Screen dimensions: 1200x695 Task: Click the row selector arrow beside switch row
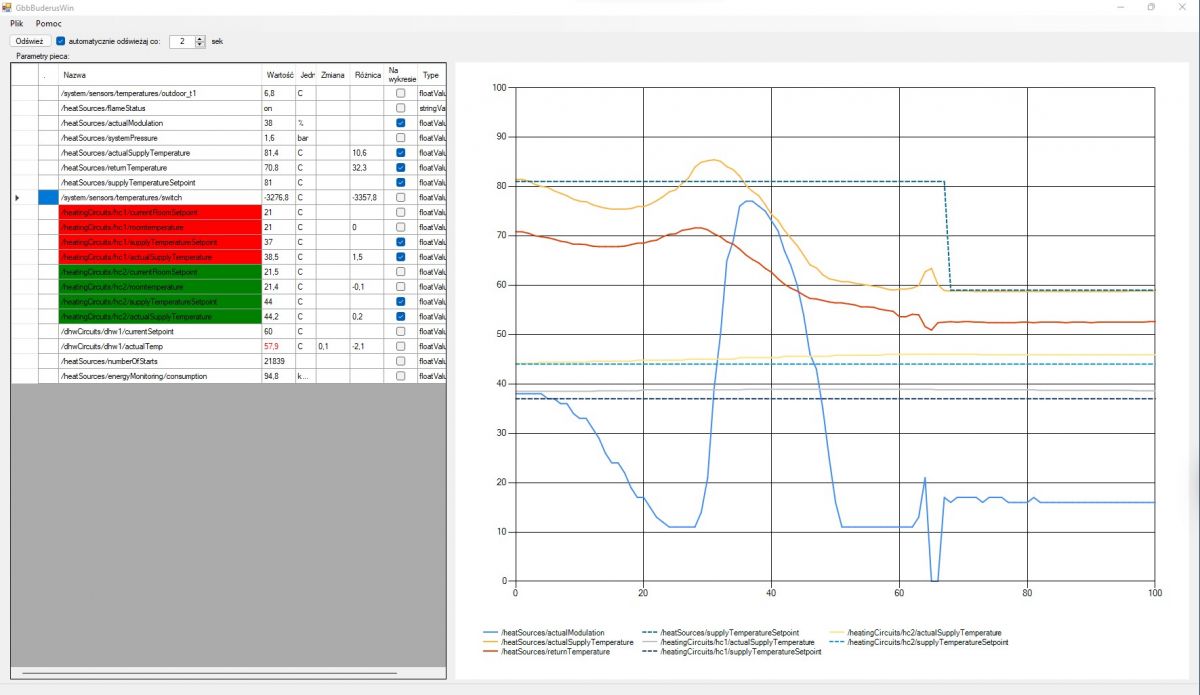click(17, 198)
